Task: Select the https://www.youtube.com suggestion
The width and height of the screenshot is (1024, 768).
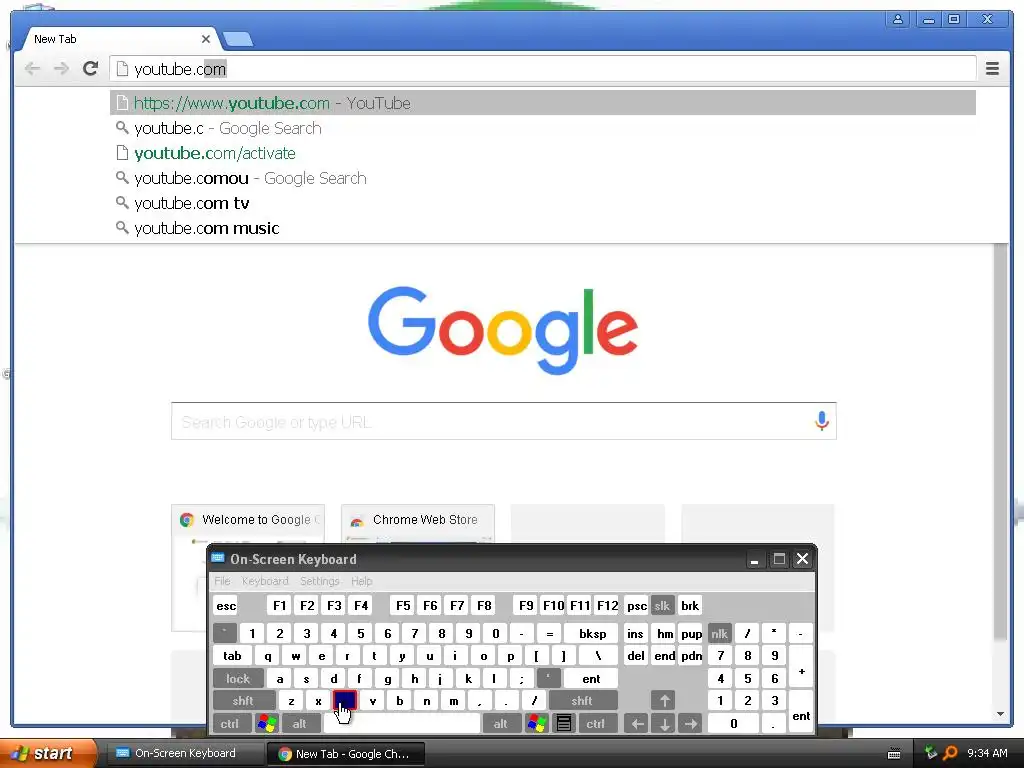Action: click(543, 103)
